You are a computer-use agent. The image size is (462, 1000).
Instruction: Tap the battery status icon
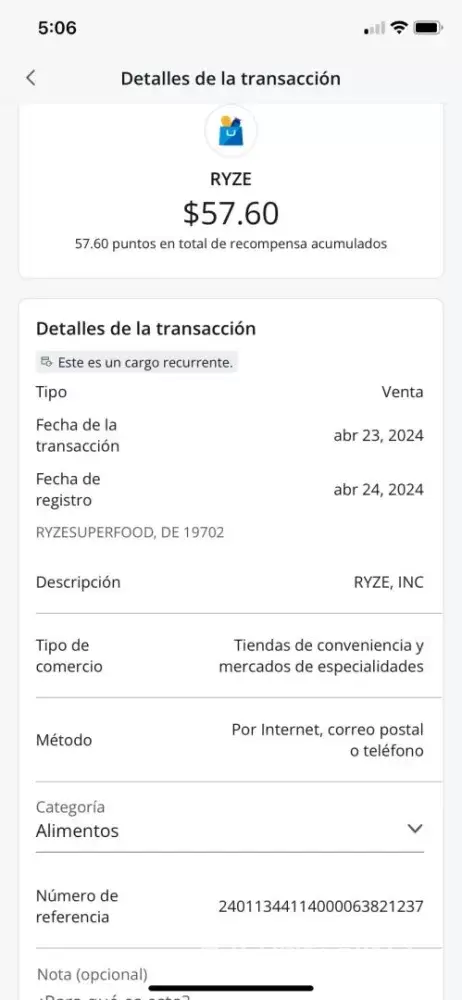coord(428,28)
